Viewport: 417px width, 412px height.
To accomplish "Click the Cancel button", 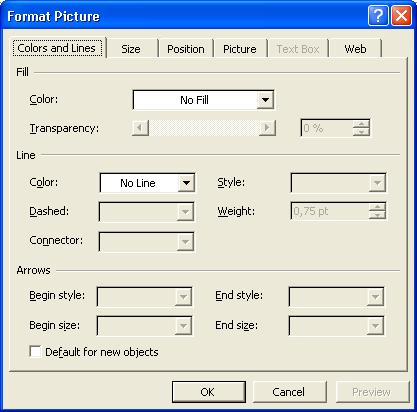I will click(x=289, y=392).
